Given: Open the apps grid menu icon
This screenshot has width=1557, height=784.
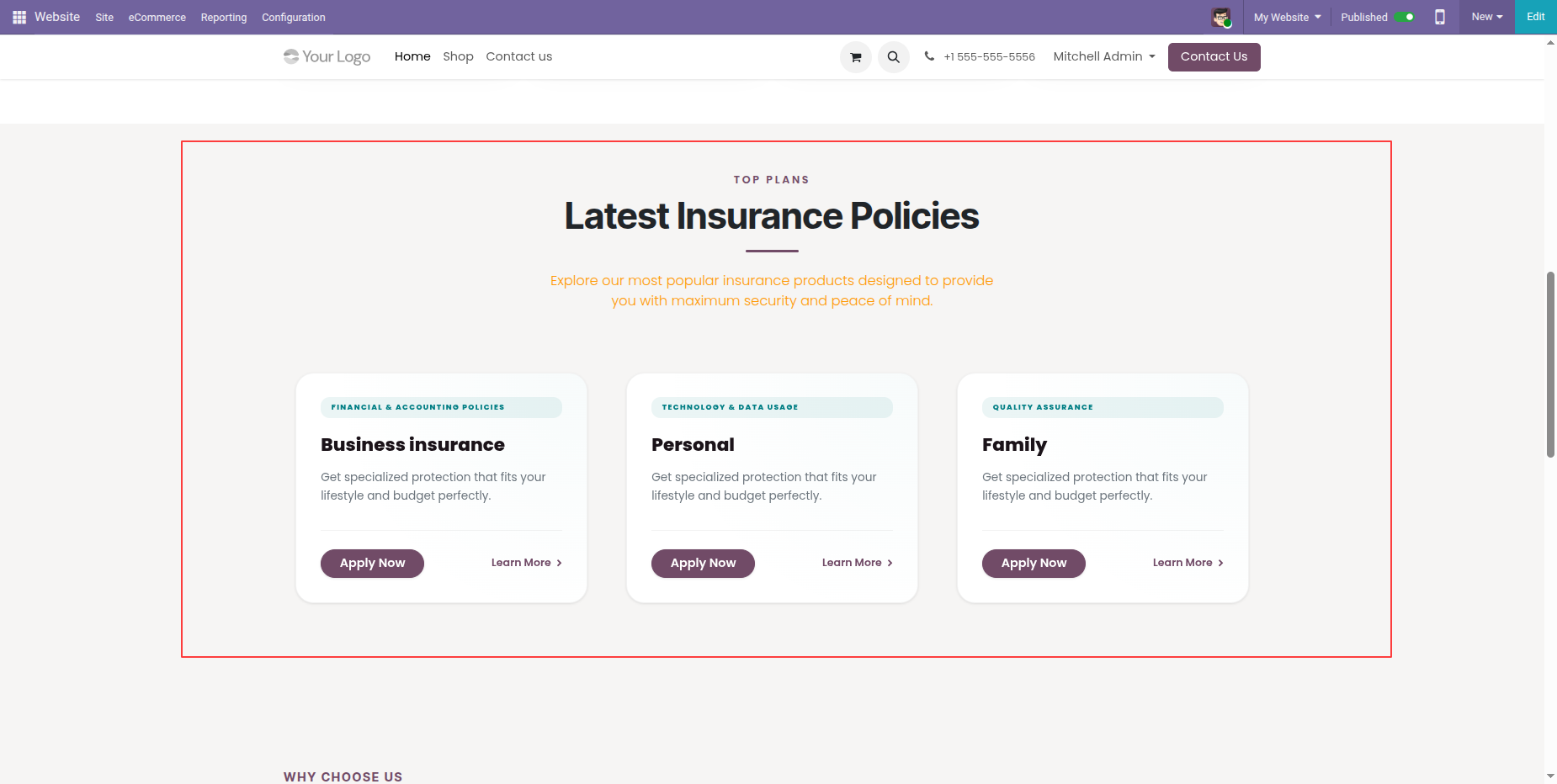Looking at the screenshot, I should (19, 17).
